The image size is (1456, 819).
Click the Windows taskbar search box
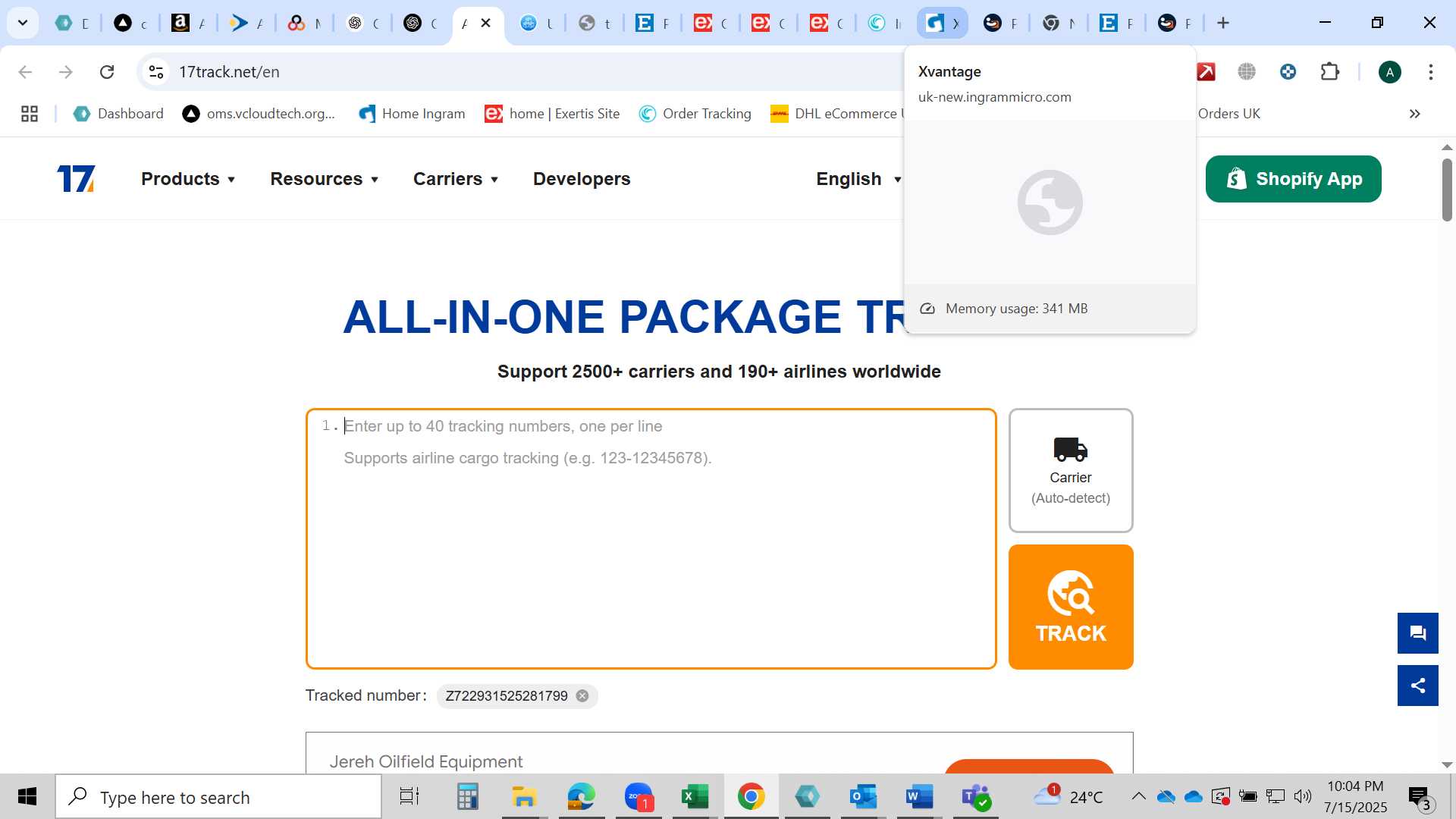(218, 797)
